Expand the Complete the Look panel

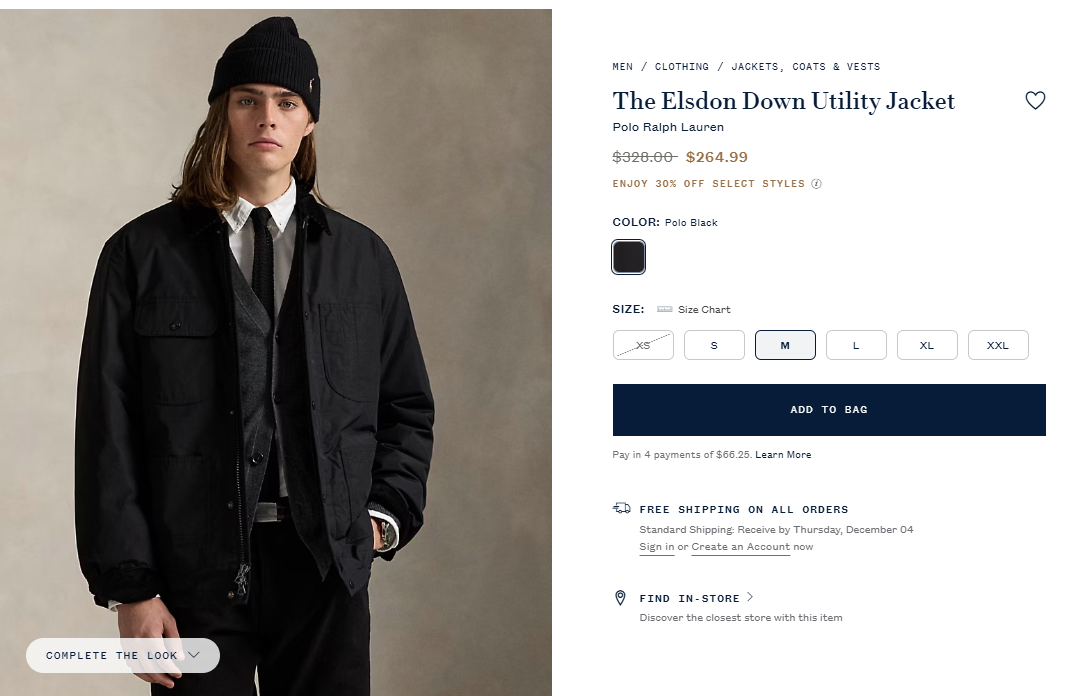pyautogui.click(x=123, y=656)
